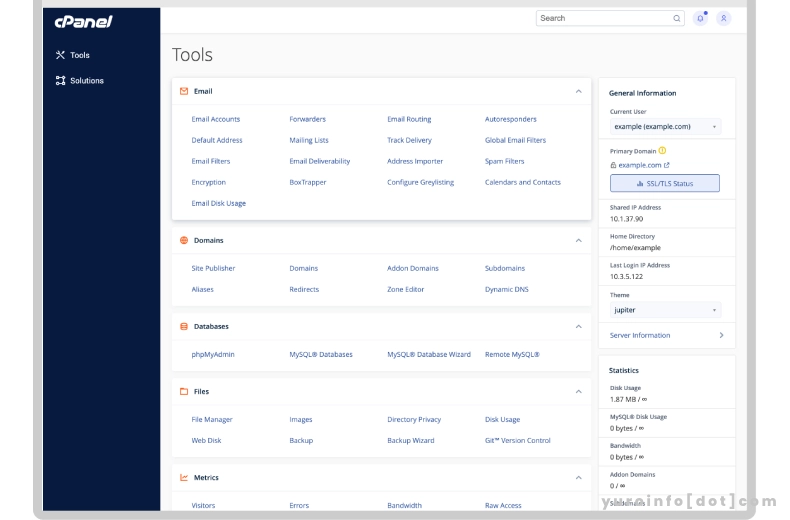Image resolution: width=790 pixels, height=520 pixels.
Task: Open phpMyAdmin
Action: pos(213,354)
